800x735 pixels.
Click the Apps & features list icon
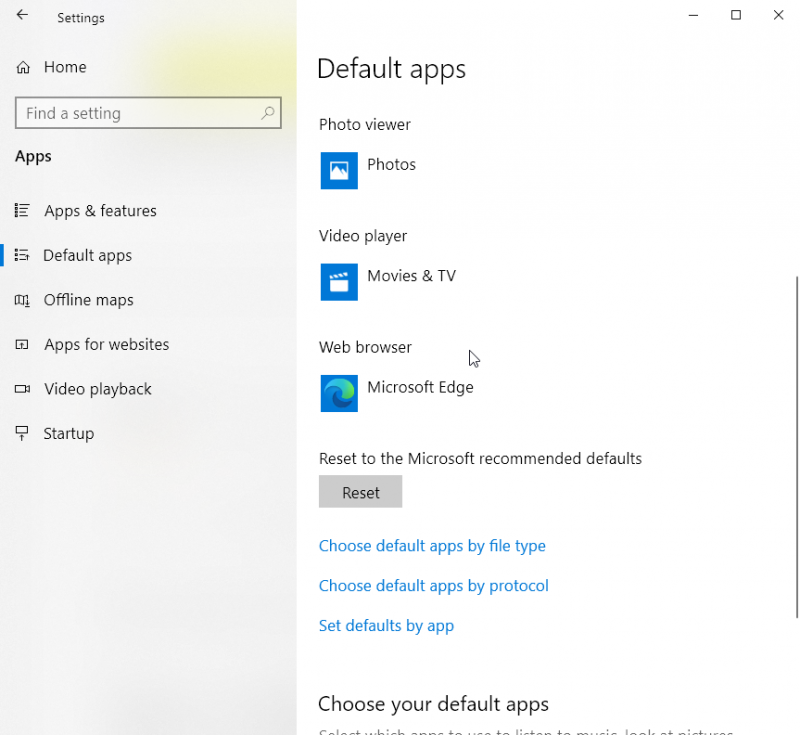click(x=22, y=210)
